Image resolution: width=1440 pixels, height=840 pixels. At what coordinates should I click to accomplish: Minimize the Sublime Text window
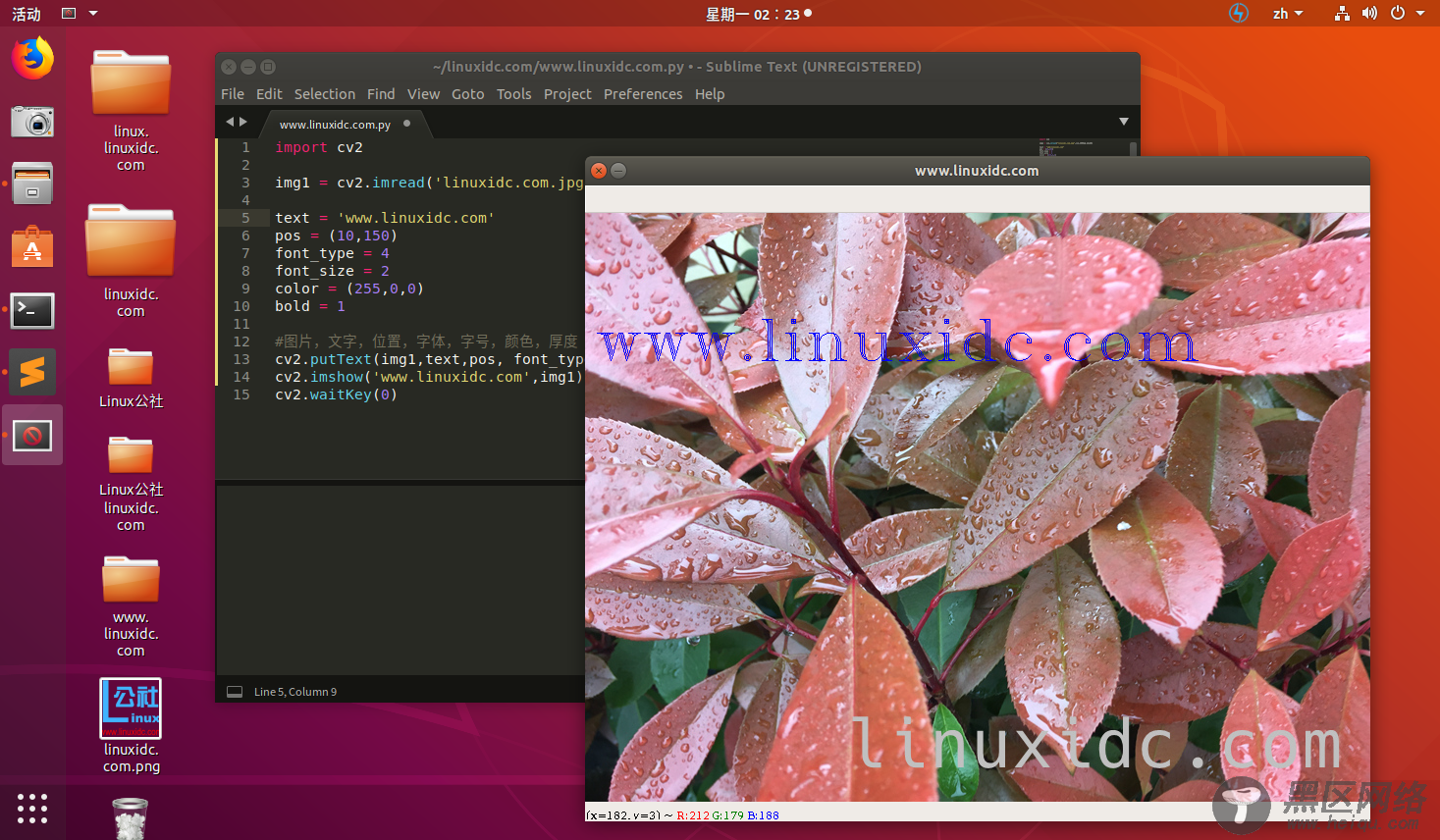248,67
